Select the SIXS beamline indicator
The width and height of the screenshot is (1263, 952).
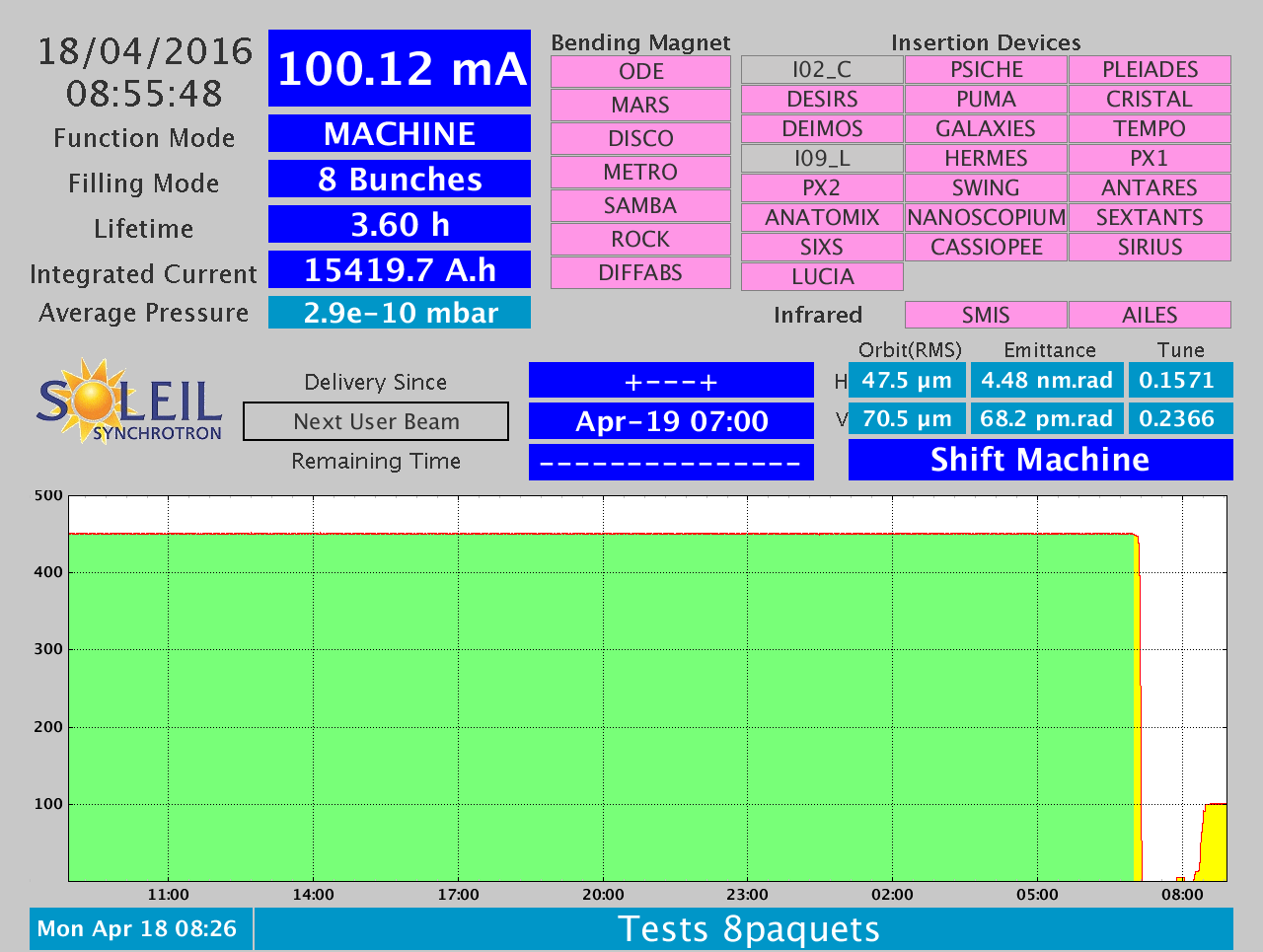(822, 248)
